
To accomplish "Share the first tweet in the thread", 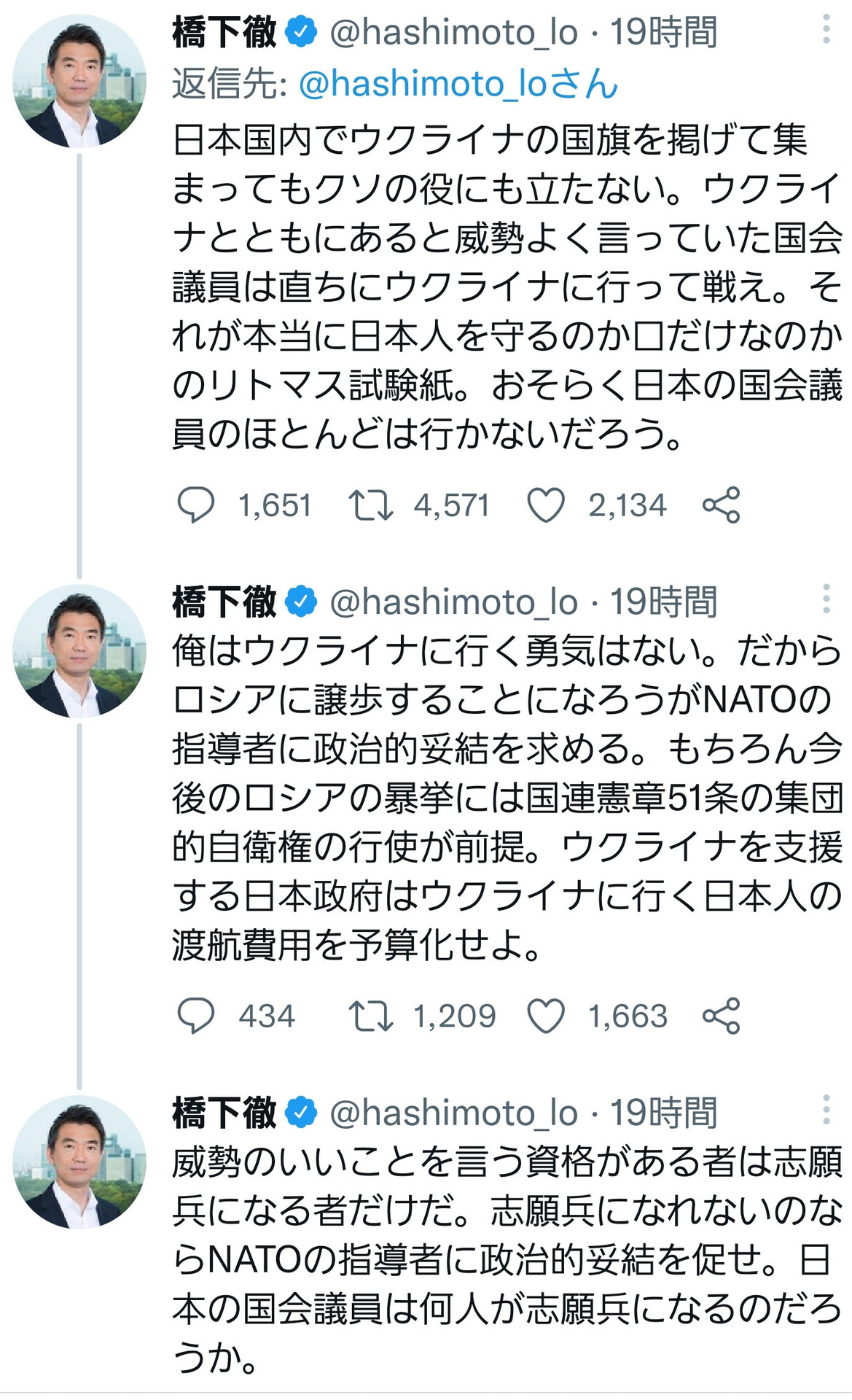I will 722,505.
